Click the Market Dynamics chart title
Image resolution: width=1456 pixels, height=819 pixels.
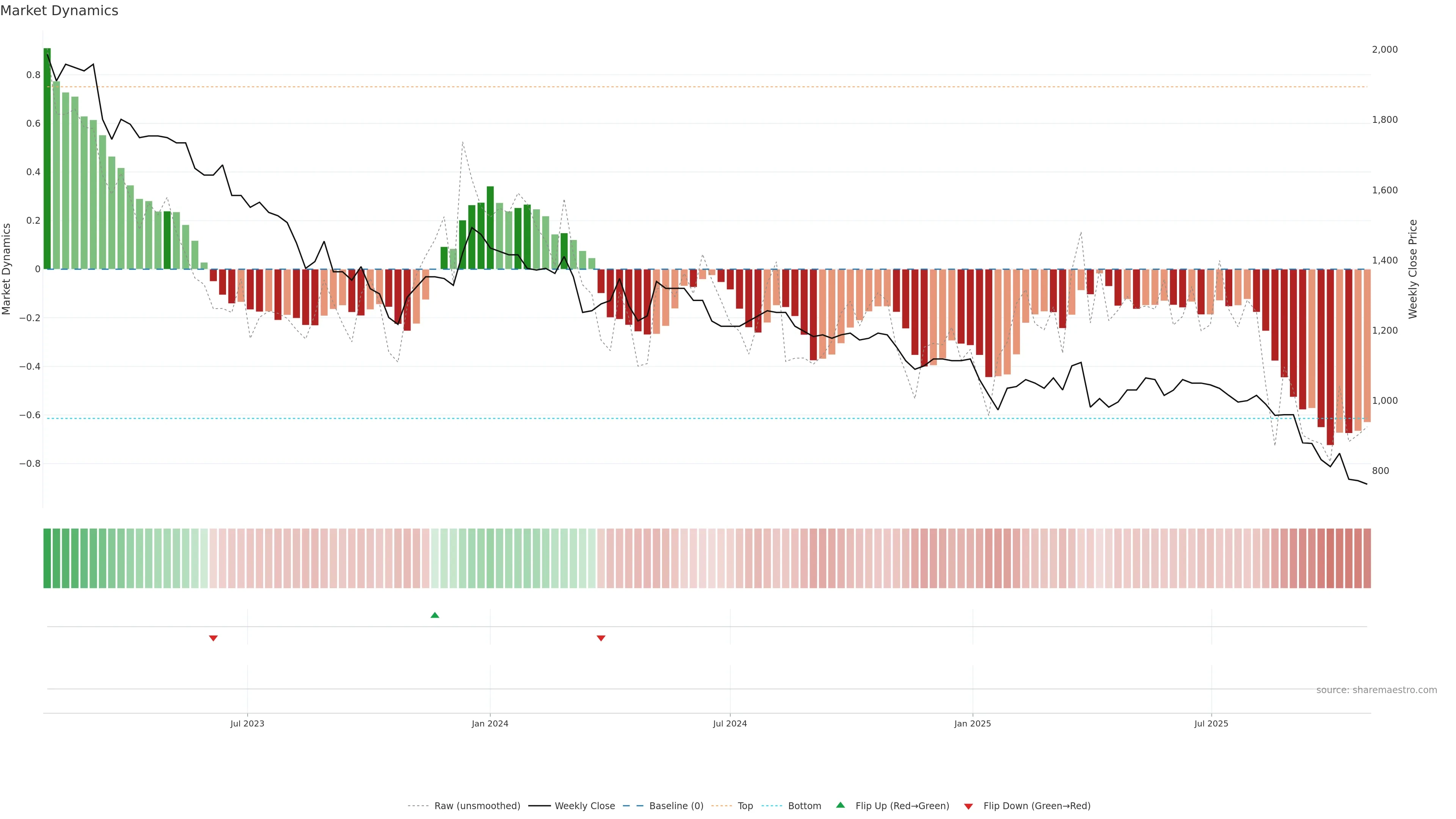coord(60,11)
